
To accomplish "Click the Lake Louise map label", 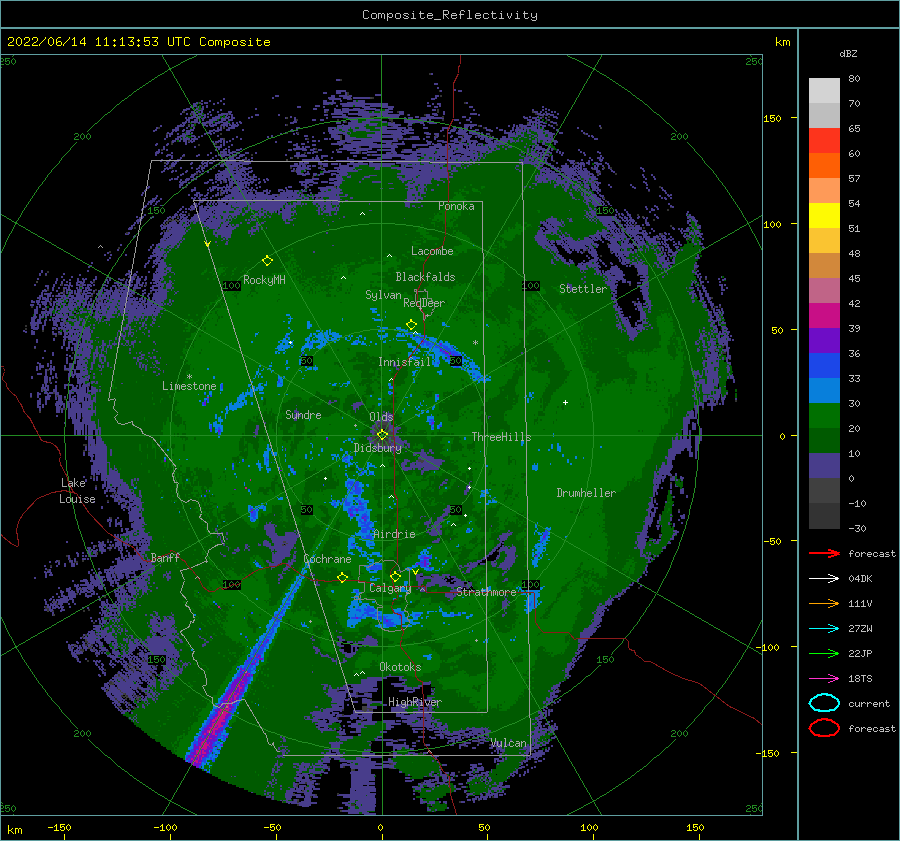I will 77,491.
